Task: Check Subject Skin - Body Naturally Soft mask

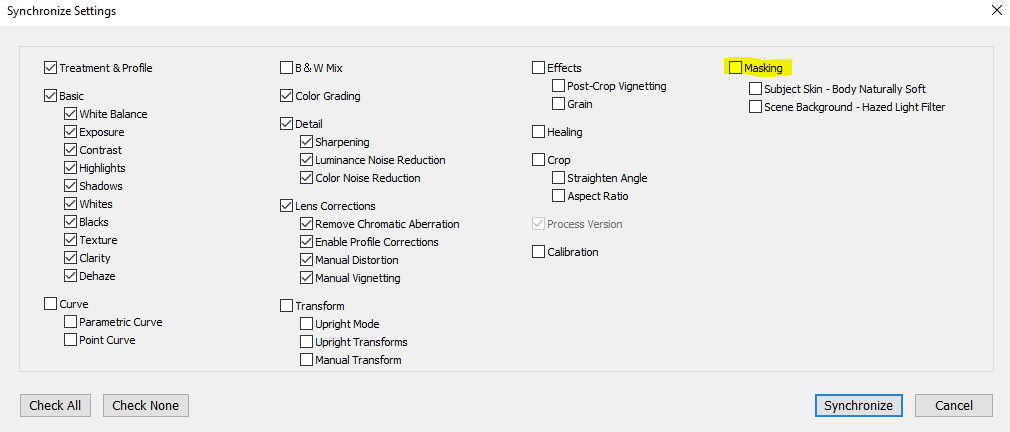Action: 755,89
